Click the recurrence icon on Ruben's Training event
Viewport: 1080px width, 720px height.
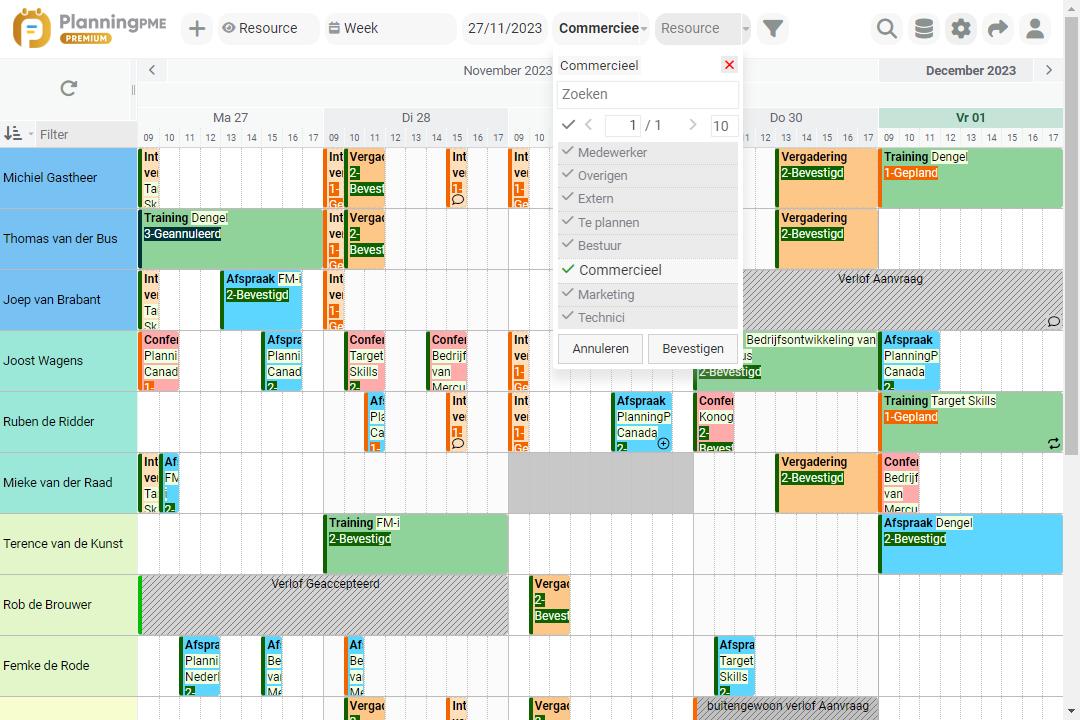1054,444
